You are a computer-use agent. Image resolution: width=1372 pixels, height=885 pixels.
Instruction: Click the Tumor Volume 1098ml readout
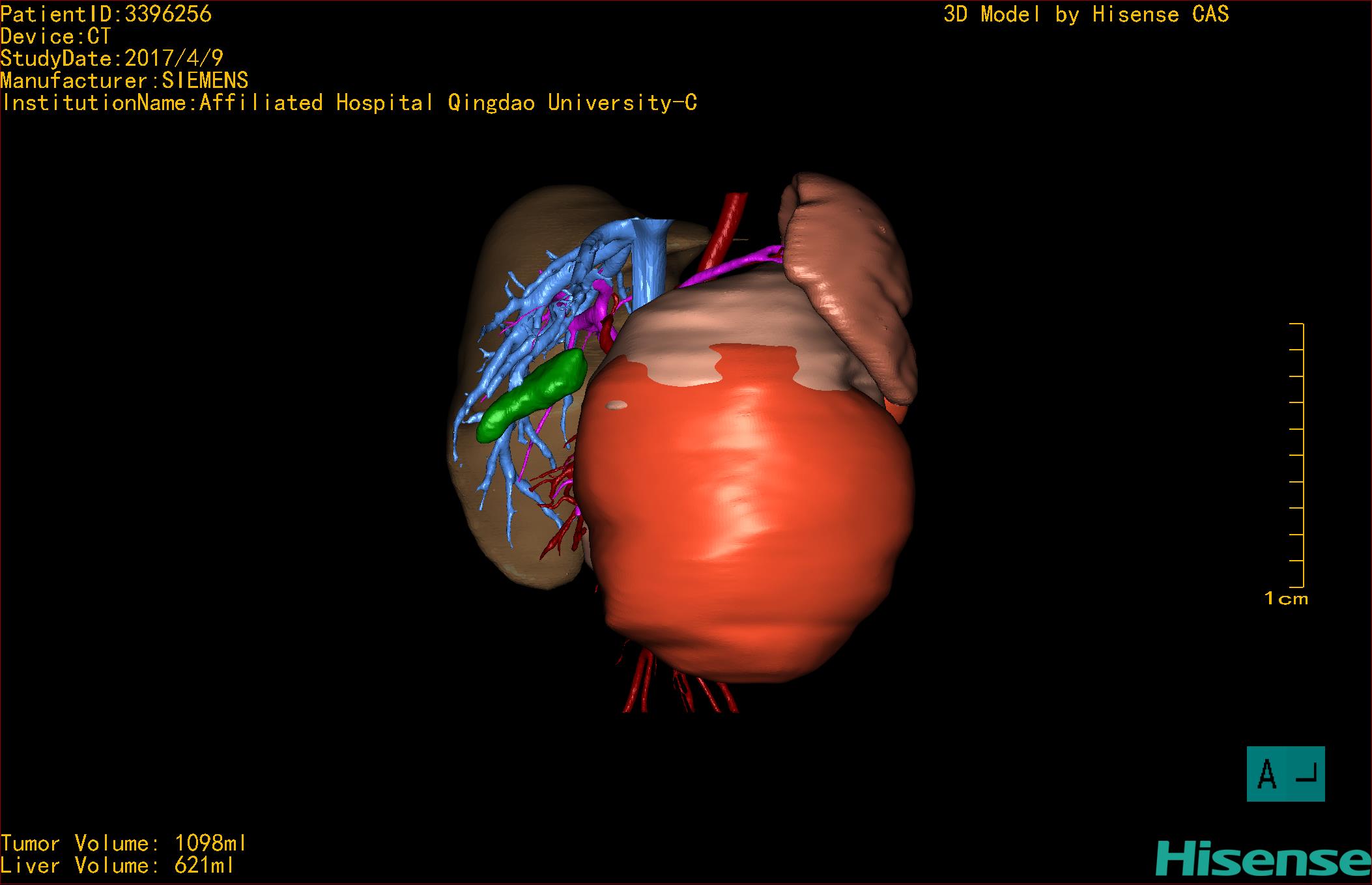(124, 843)
